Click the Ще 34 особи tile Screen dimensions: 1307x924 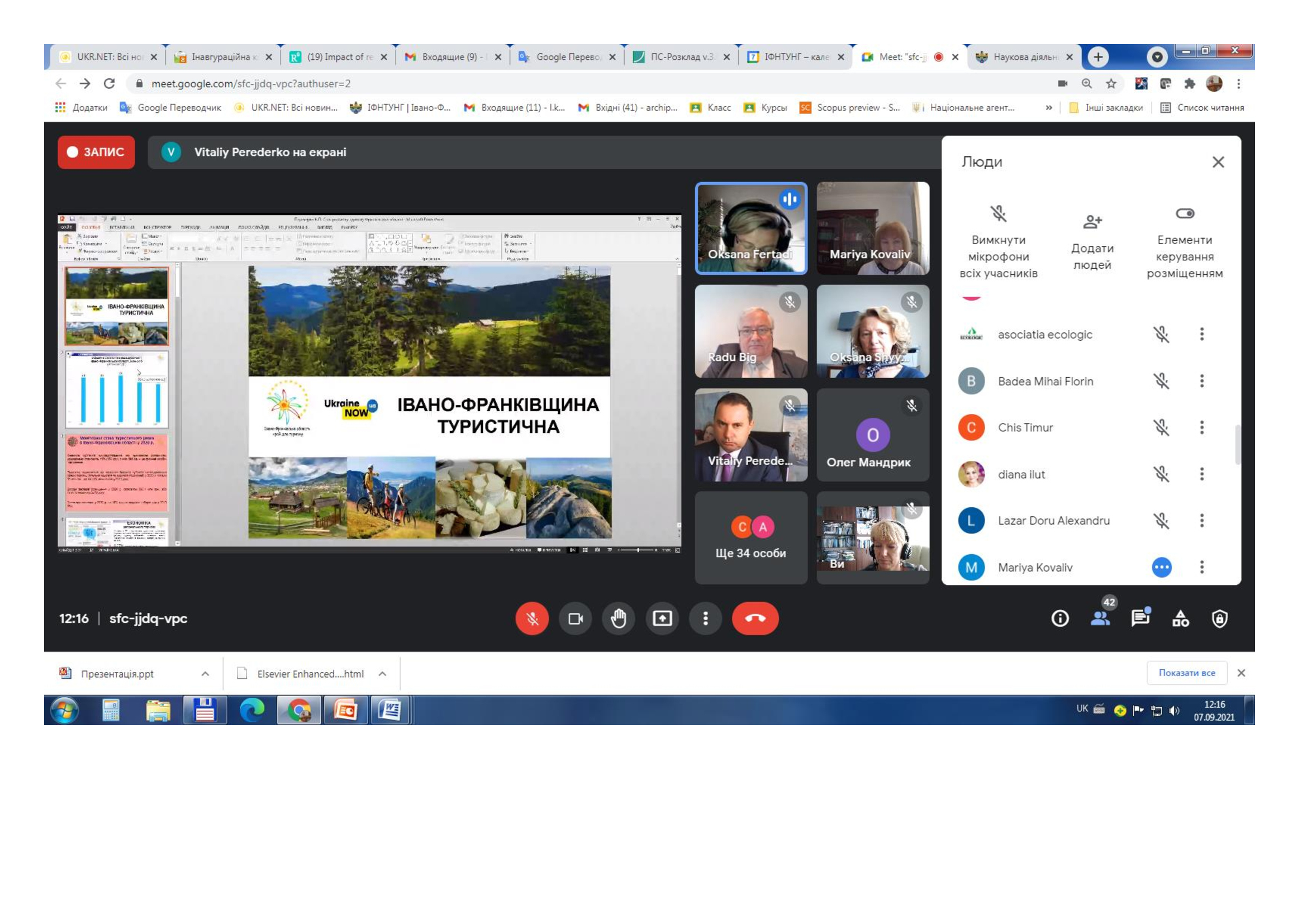750,537
